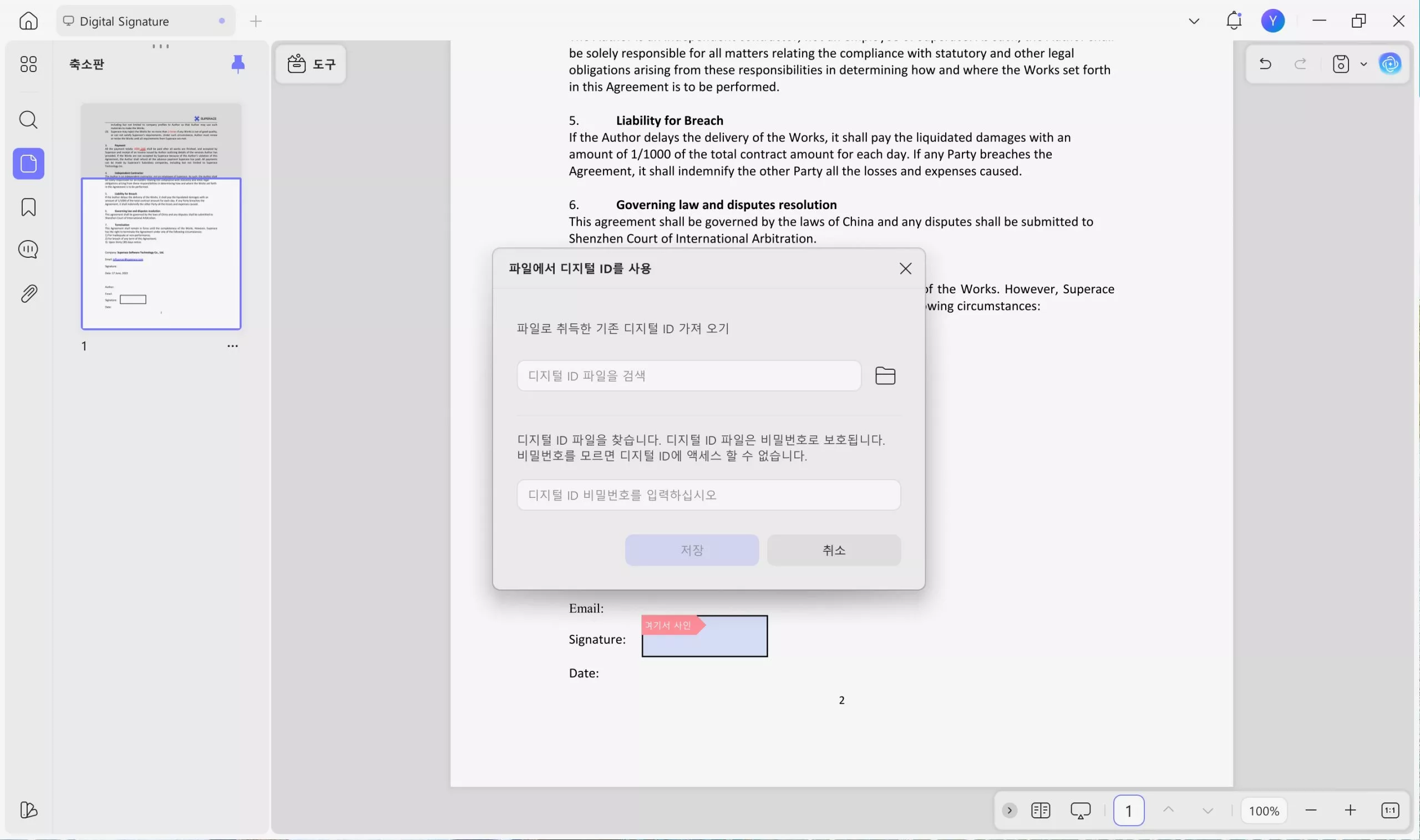Image resolution: width=1420 pixels, height=840 pixels.
Task: Expand the snapshot tool dropdown arrow
Action: (1363, 64)
